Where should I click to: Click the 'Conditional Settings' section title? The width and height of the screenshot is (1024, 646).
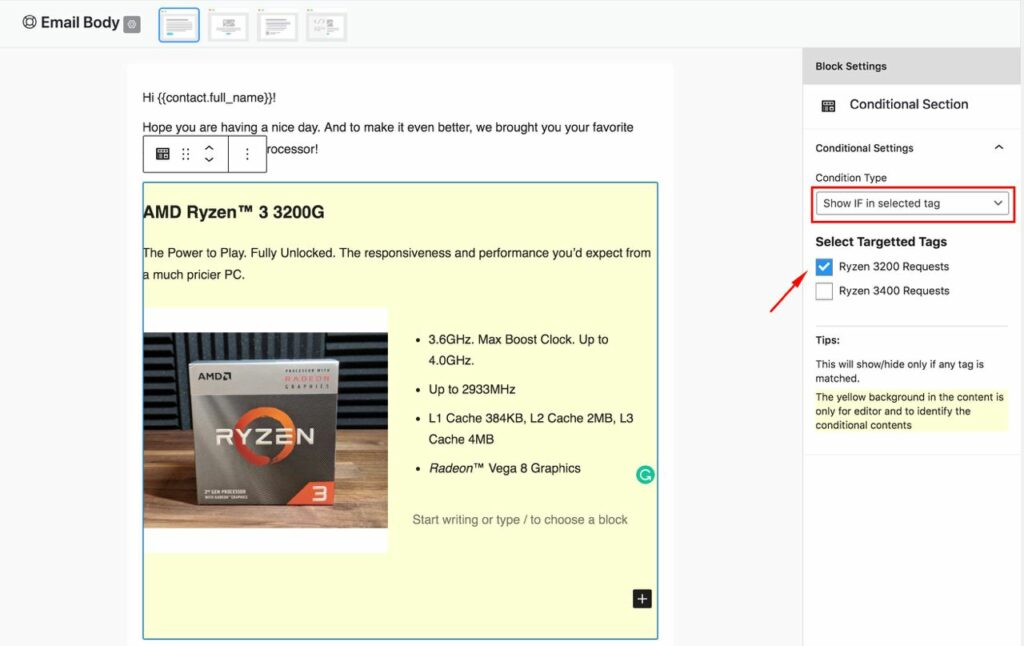click(x=864, y=148)
